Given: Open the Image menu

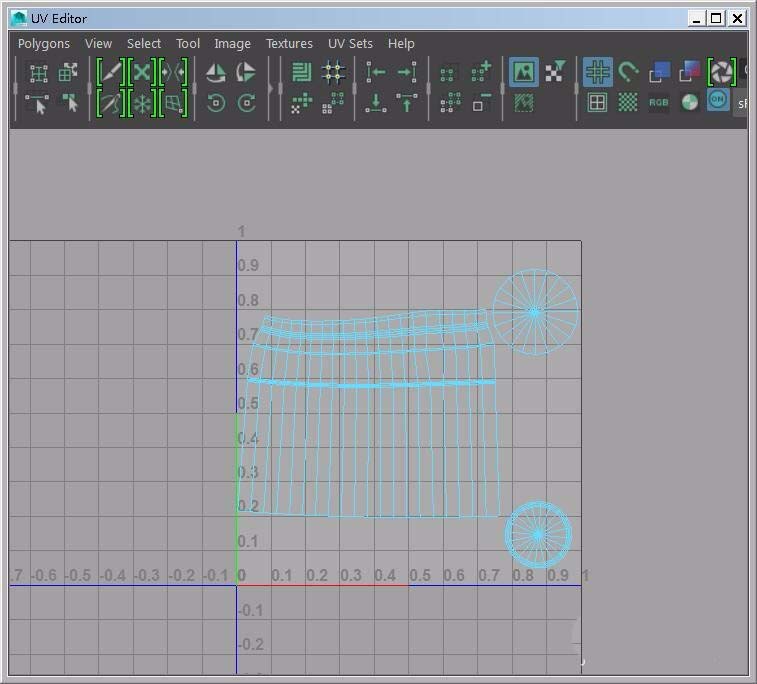Looking at the screenshot, I should click(232, 44).
